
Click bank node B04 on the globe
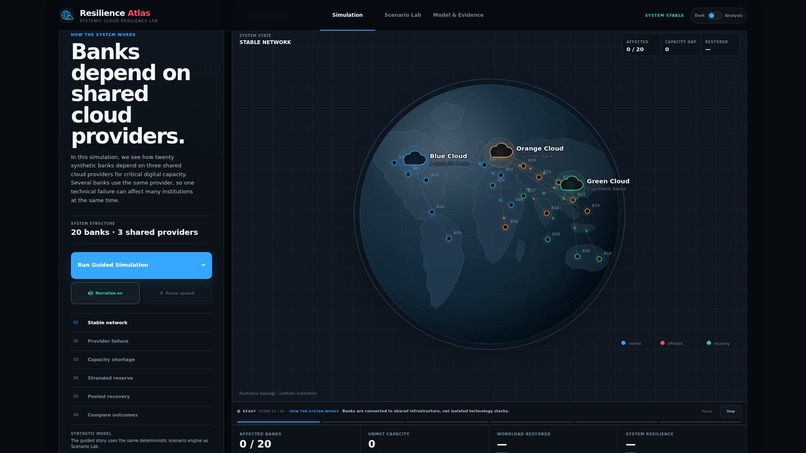click(x=432, y=212)
